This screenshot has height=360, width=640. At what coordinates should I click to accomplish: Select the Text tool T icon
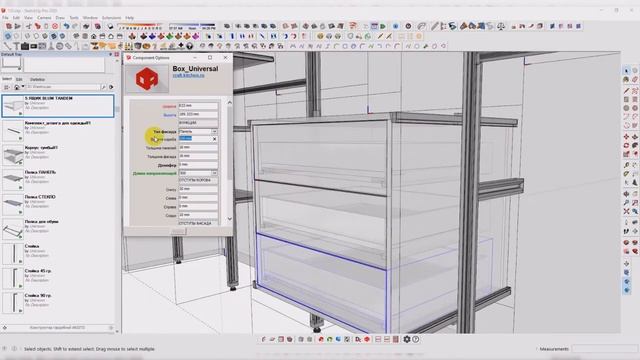pyautogui.click(x=16, y=46)
